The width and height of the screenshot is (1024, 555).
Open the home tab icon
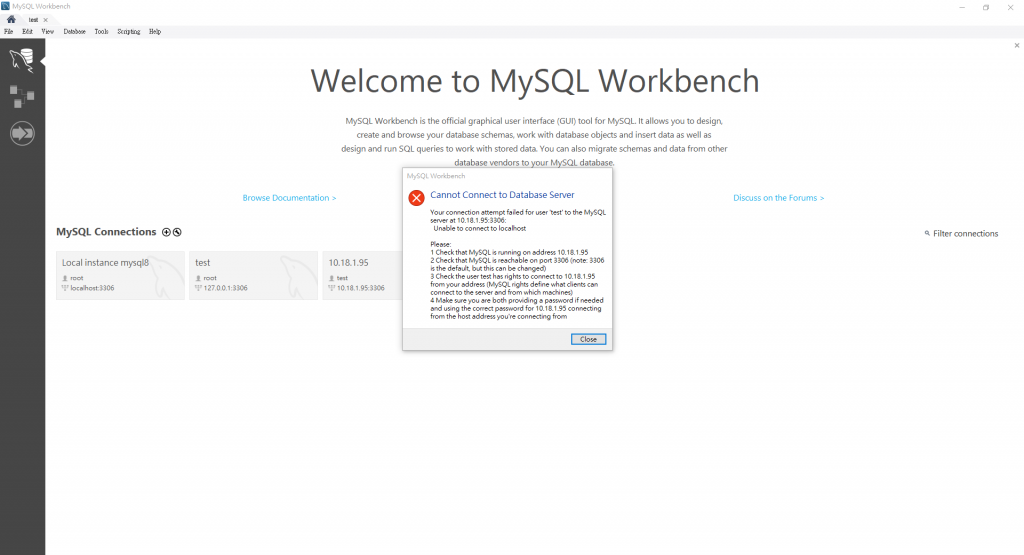[x=11, y=20]
